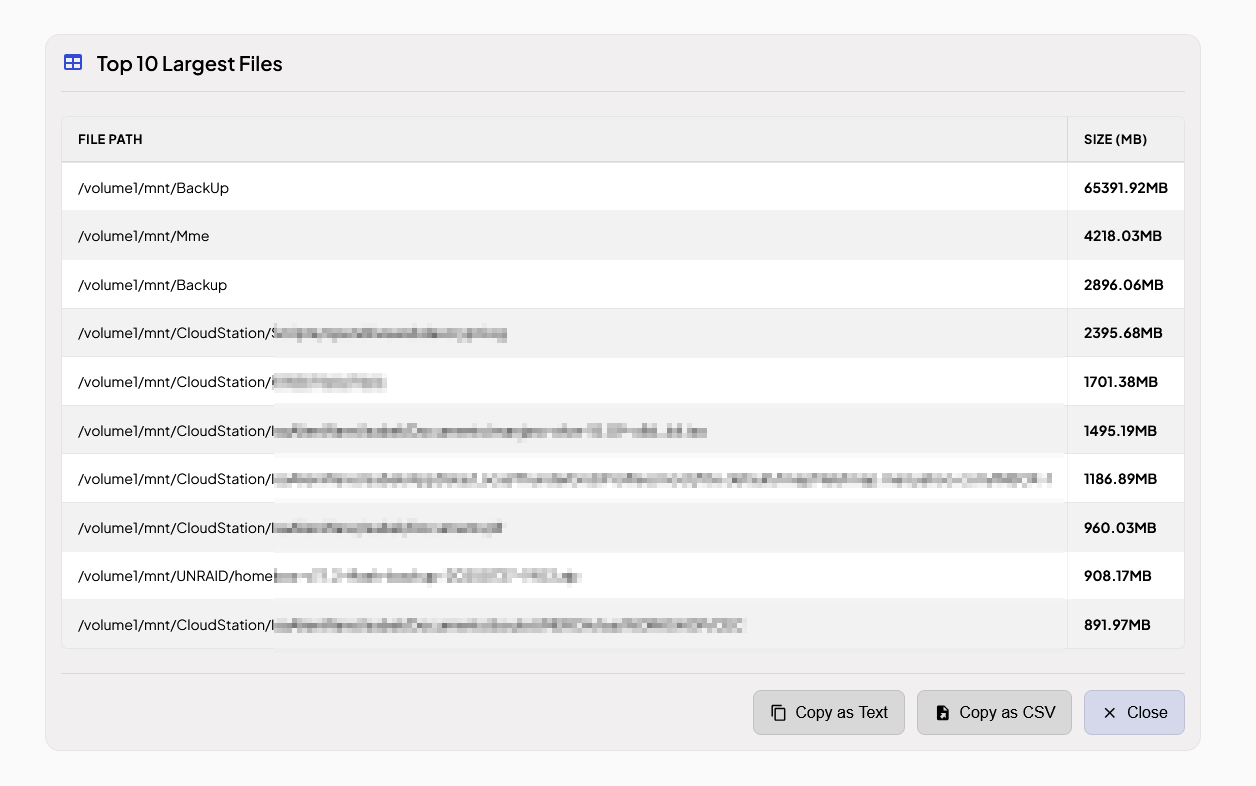Image resolution: width=1256 pixels, height=786 pixels.
Task: Click the X icon in Close button
Action: [x=1109, y=713]
